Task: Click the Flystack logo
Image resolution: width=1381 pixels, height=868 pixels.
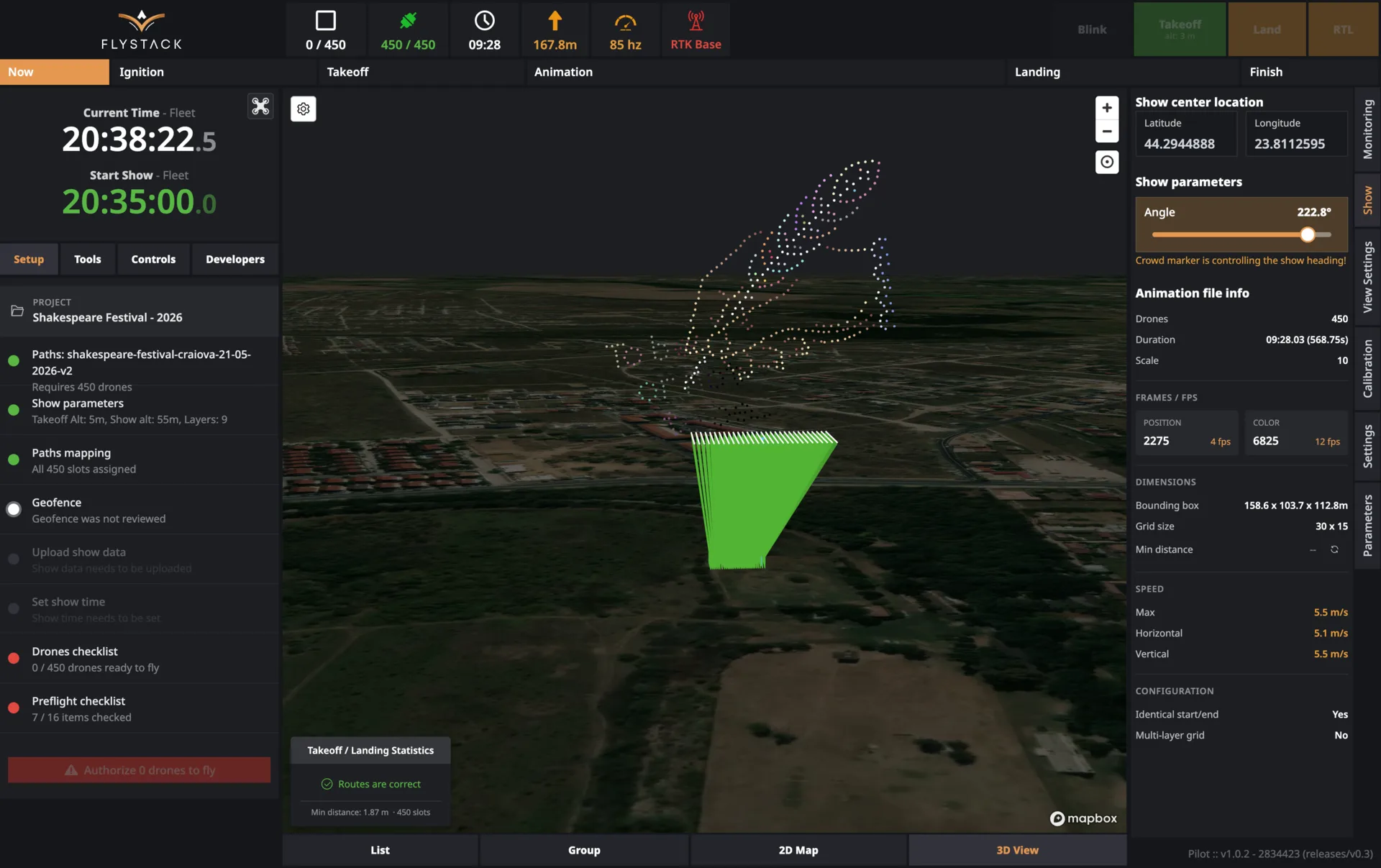Action: pyautogui.click(x=142, y=29)
